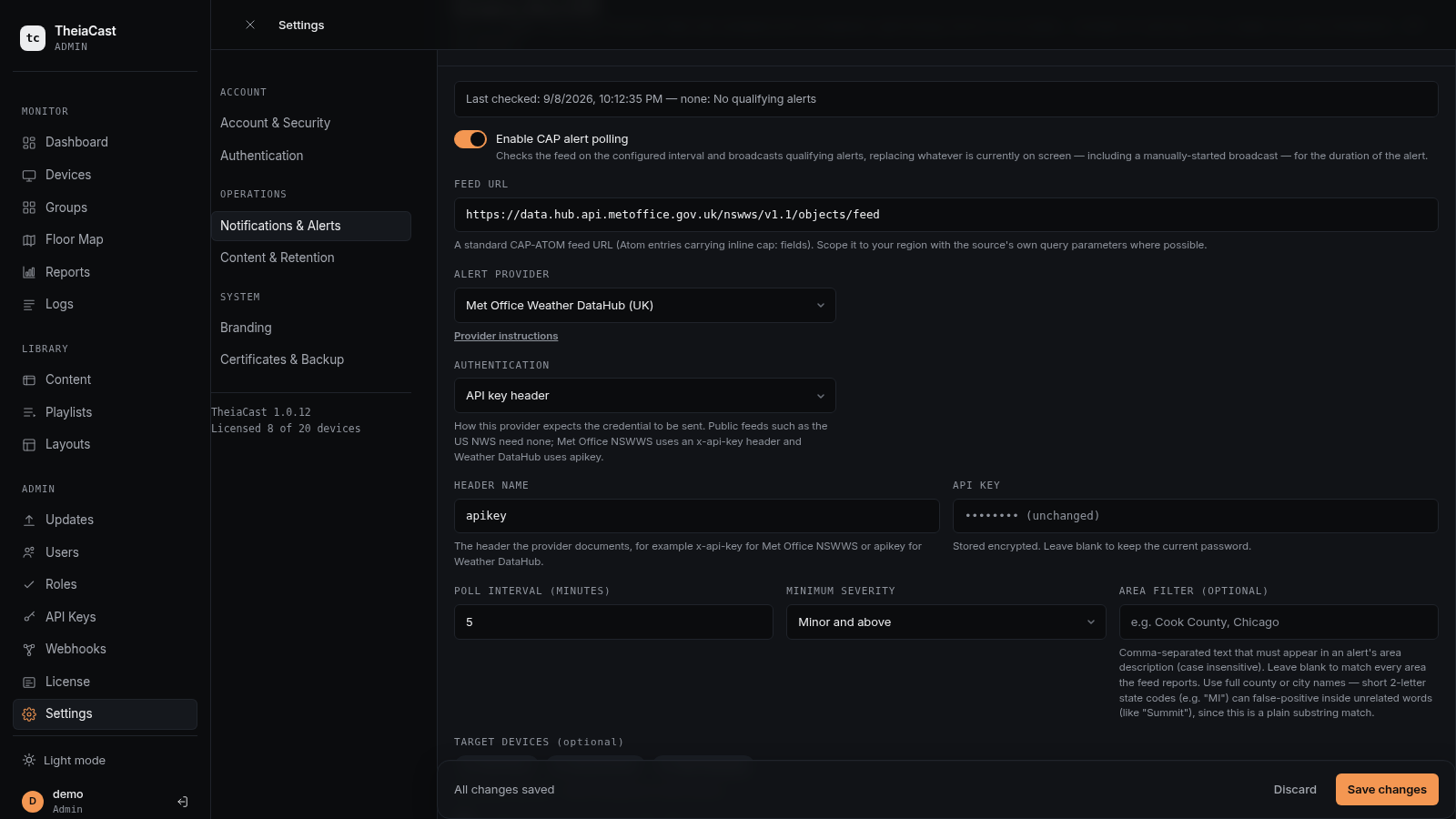The image size is (1456, 819).
Task: Click the Content library icon
Action: (x=29, y=380)
